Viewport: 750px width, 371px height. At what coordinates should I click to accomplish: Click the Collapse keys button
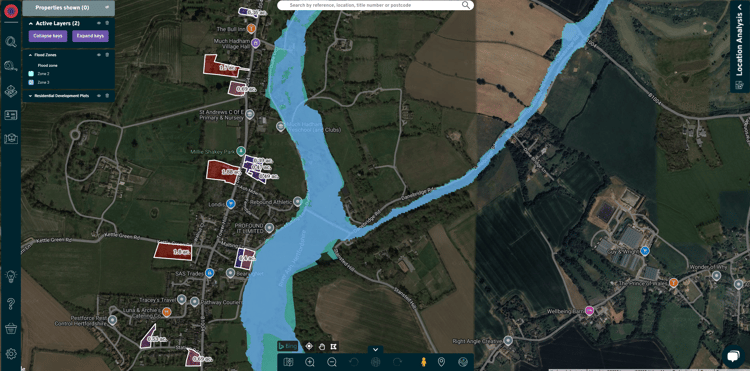(x=48, y=36)
